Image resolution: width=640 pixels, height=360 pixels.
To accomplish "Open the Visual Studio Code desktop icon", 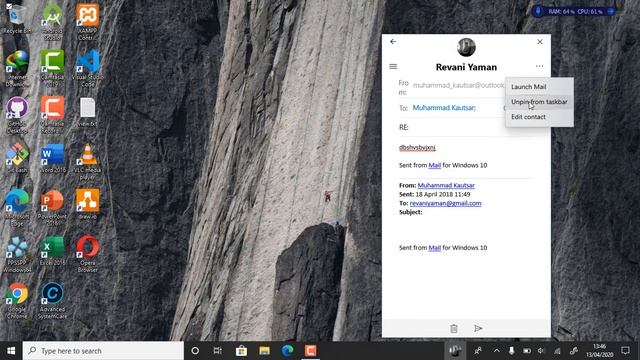I will (x=87, y=69).
